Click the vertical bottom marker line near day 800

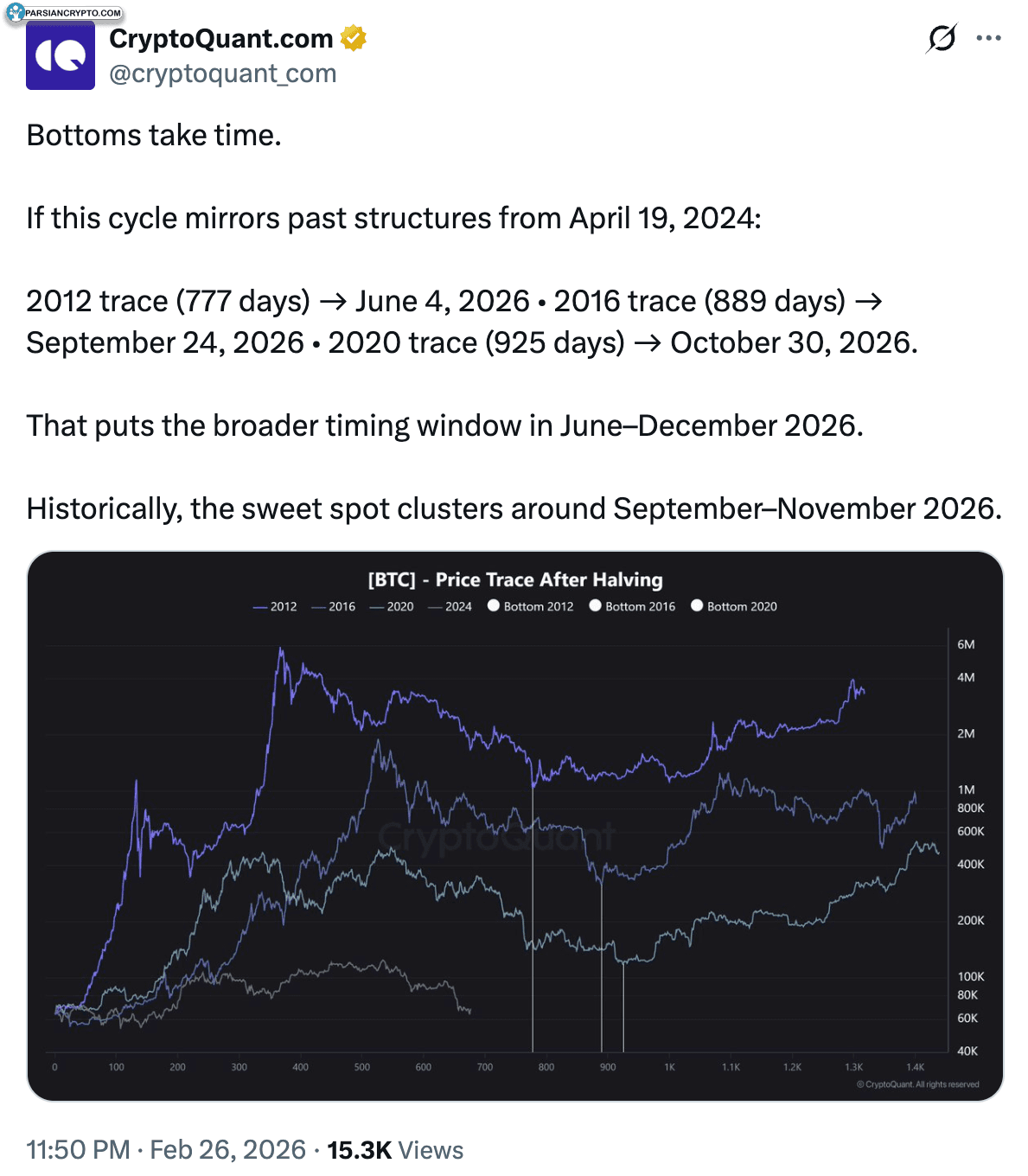(x=533, y=951)
